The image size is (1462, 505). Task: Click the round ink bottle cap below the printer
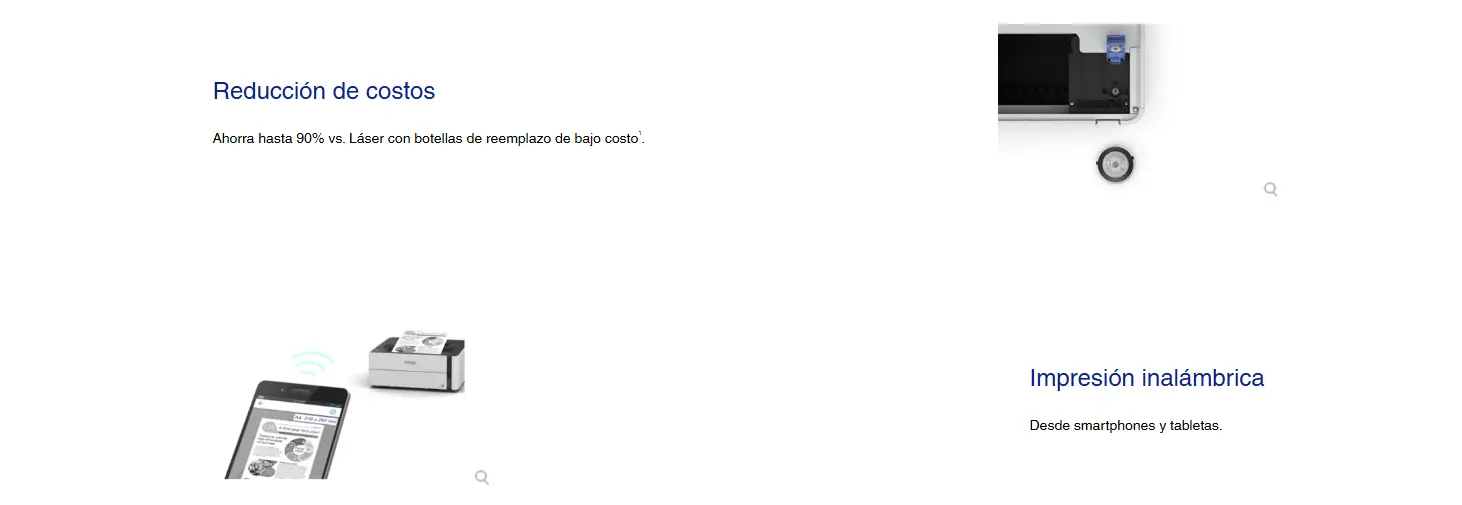pos(1115,164)
